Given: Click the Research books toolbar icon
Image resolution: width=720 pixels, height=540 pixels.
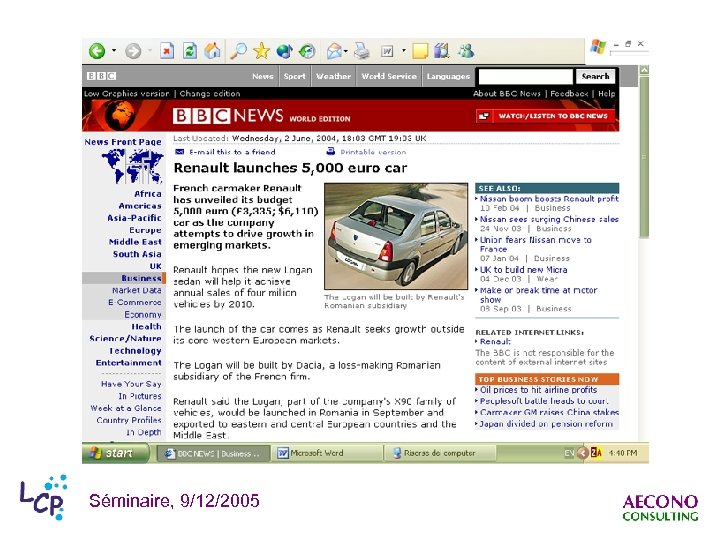Looking at the screenshot, I should (442, 51).
